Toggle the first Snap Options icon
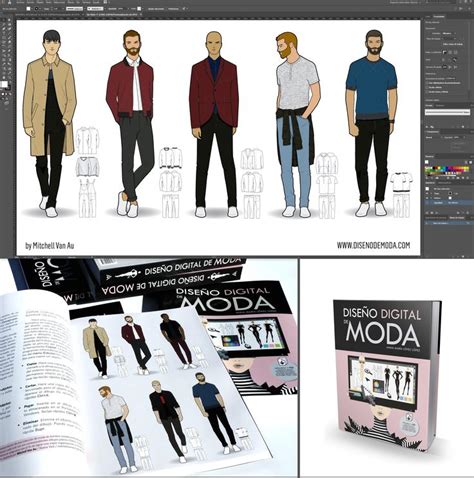Viewport: 474px width, 478px height. (x=445, y=67)
